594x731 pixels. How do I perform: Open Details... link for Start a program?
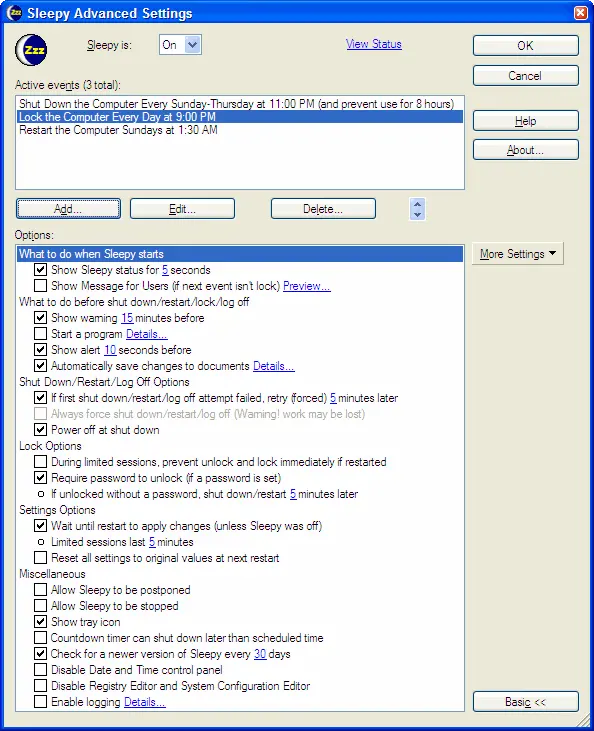(146, 334)
